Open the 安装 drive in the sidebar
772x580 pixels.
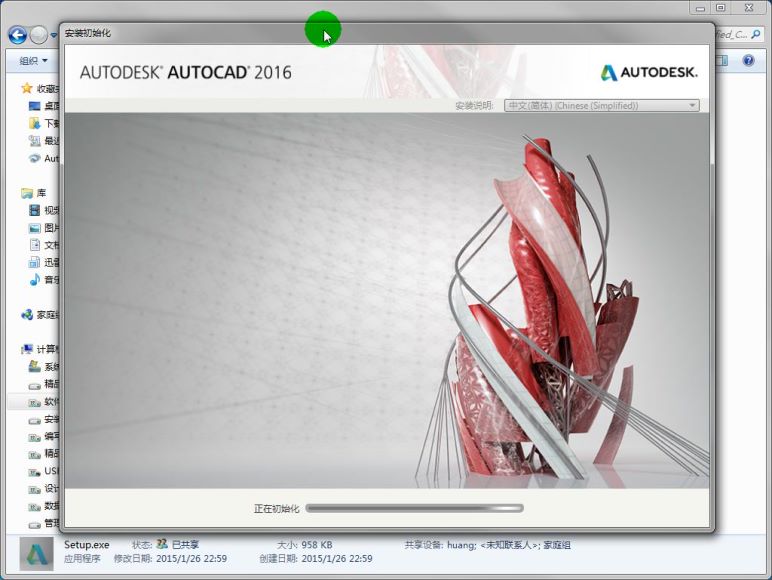point(43,419)
